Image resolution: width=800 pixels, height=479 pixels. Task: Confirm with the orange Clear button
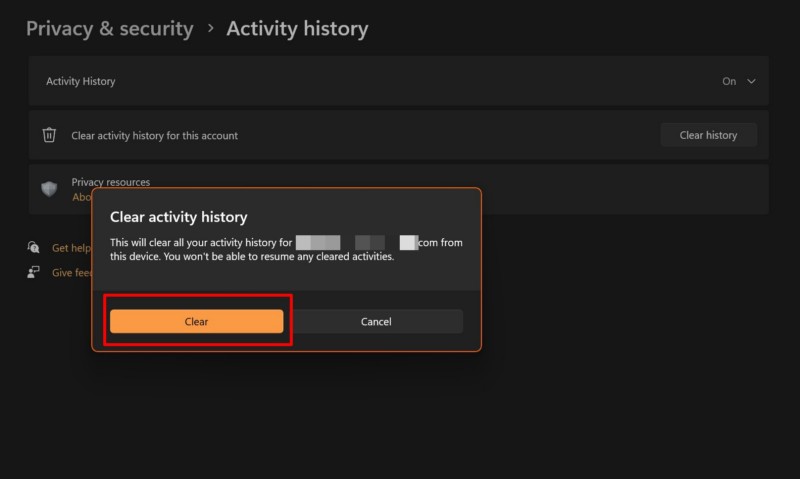click(197, 321)
